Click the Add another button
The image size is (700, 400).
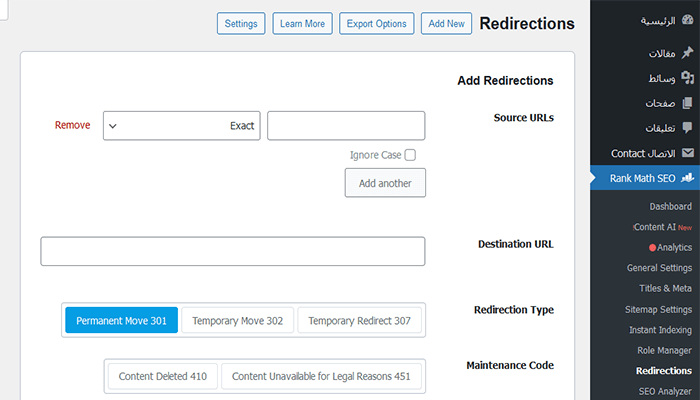tap(385, 183)
